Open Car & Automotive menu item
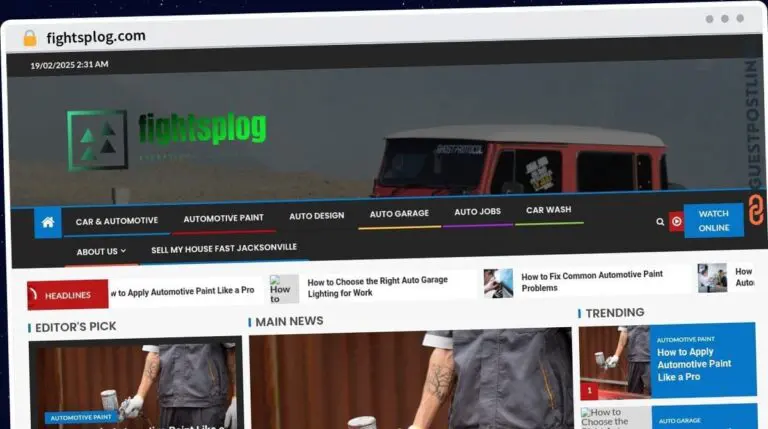Viewport: 768px width, 429px height. click(117, 221)
